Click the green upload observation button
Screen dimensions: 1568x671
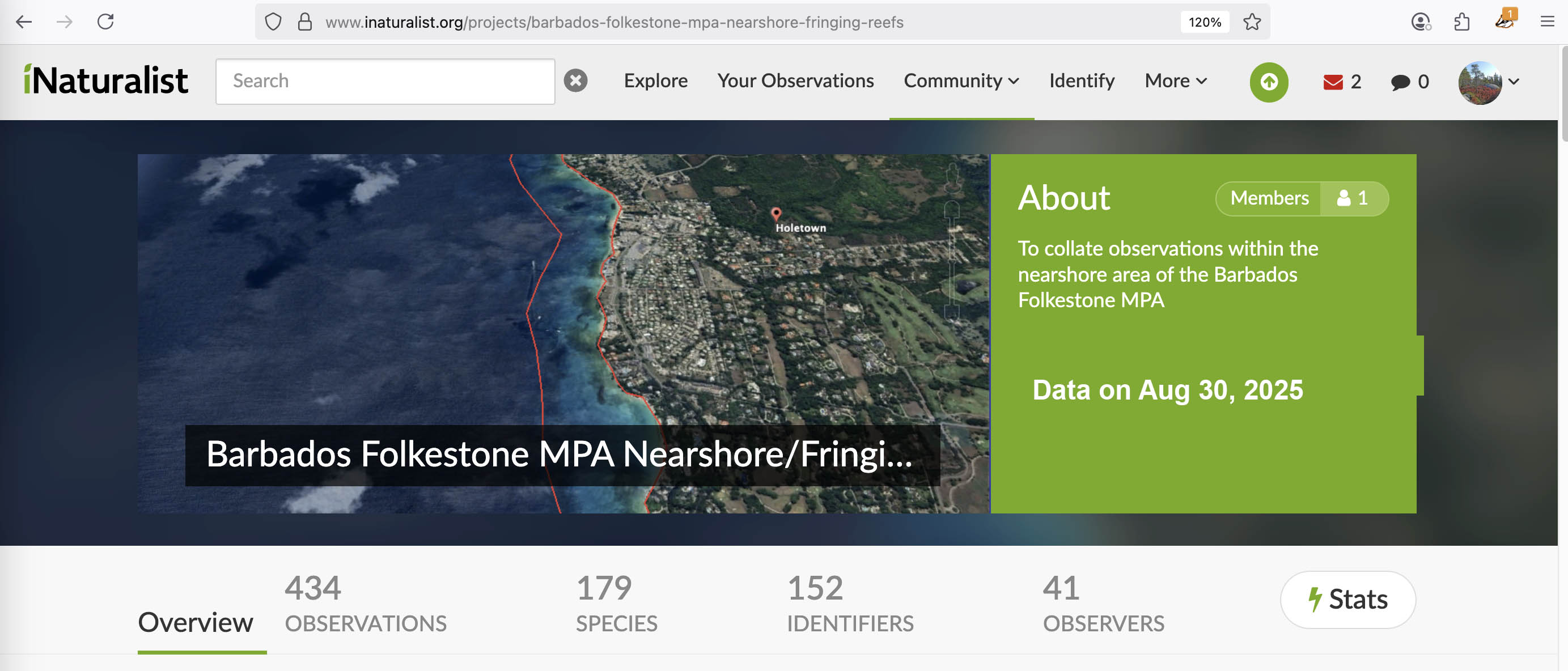pyautogui.click(x=1269, y=82)
